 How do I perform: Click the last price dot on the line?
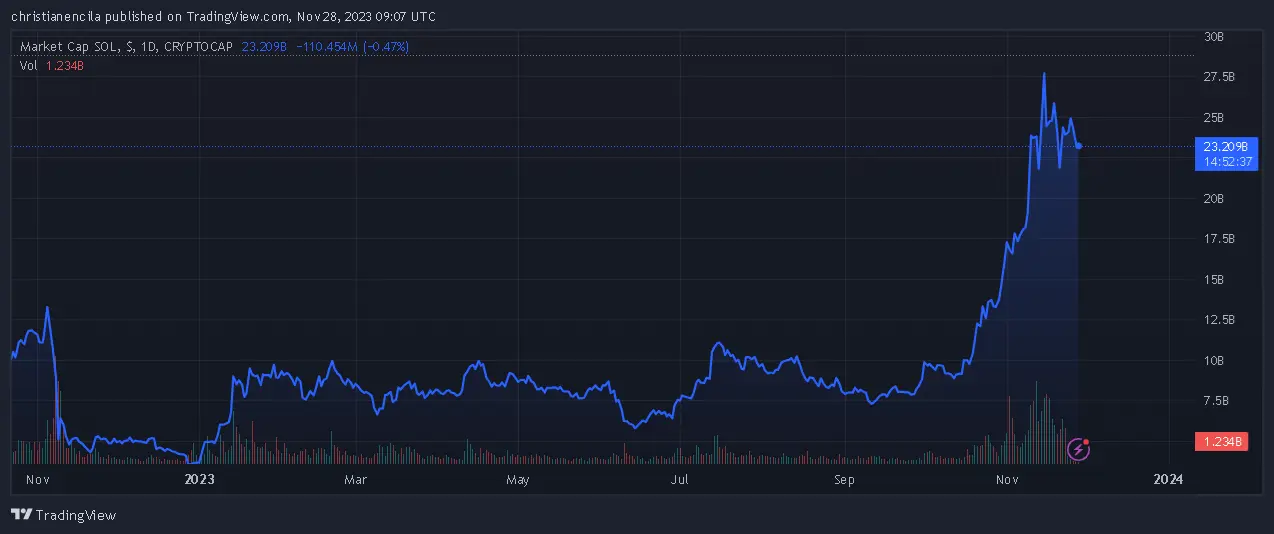(1079, 146)
